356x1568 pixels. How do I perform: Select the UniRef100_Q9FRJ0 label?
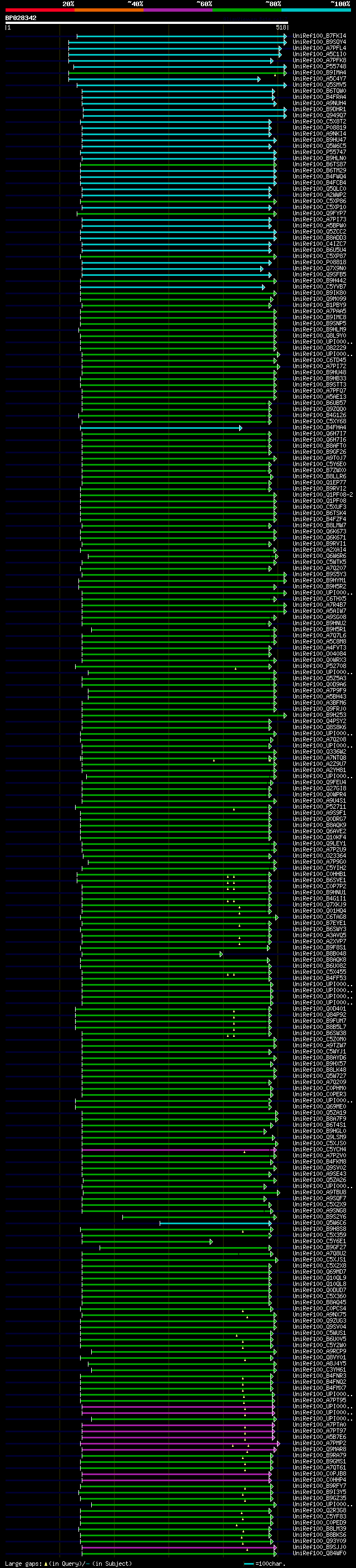click(319, 709)
